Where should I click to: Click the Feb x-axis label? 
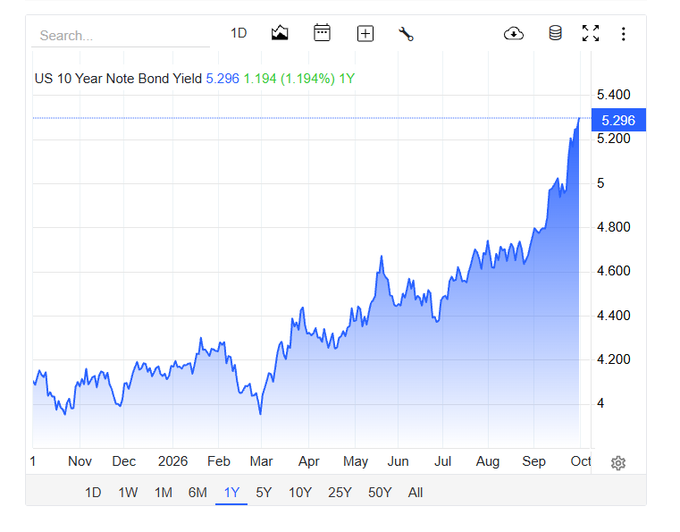218,461
